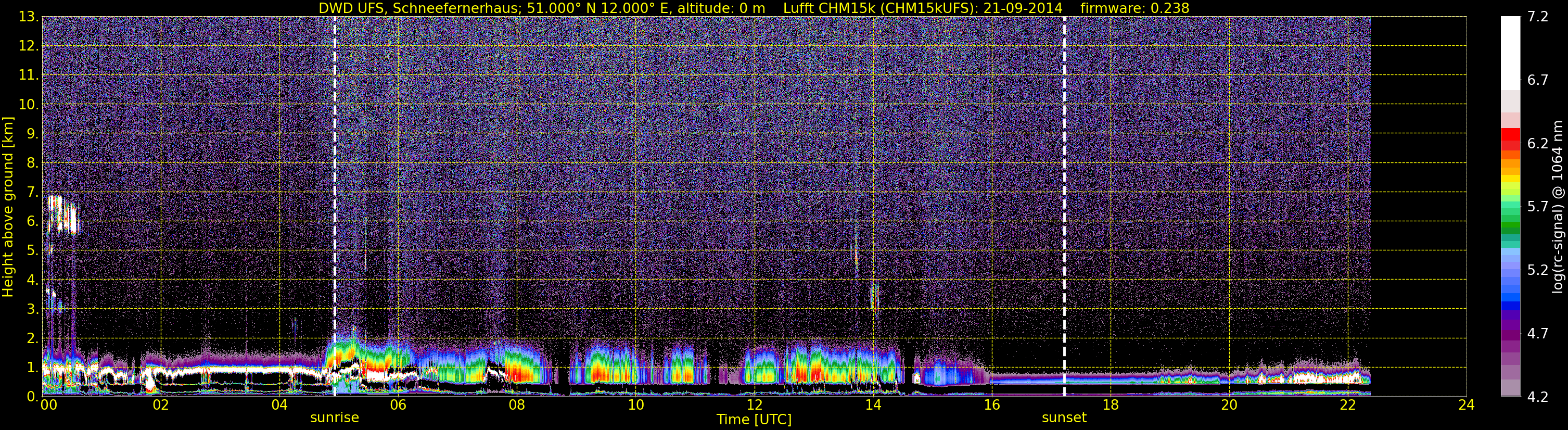Click the '5.2' value on the colorbar
The height and width of the screenshot is (430, 1568).
(x=1538, y=270)
